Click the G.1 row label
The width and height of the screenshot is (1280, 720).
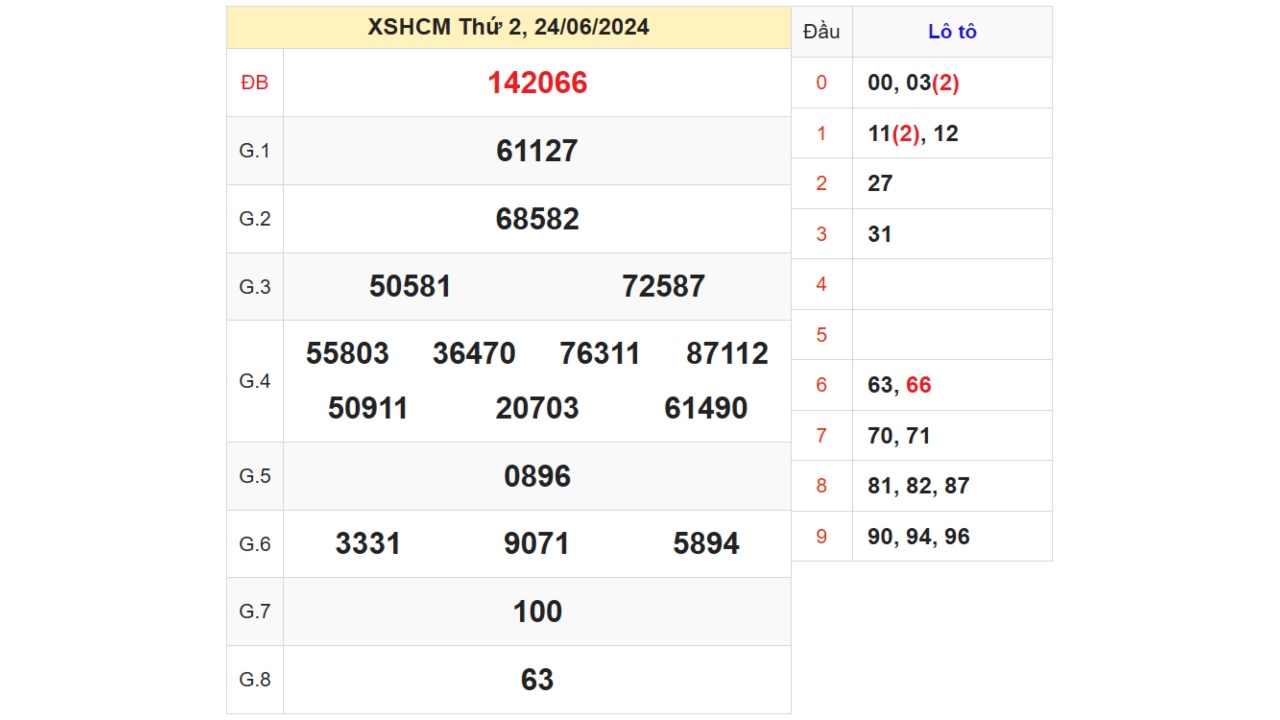tap(255, 151)
